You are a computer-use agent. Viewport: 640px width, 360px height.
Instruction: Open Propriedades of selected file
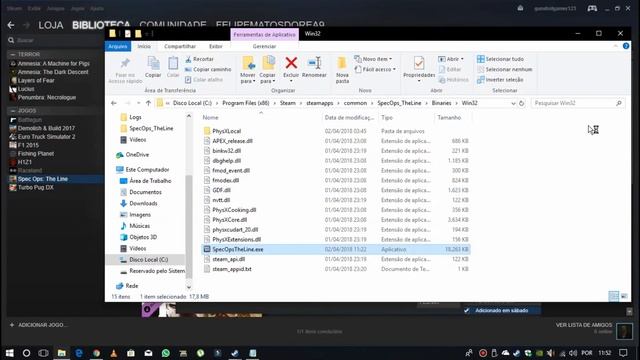point(419,67)
